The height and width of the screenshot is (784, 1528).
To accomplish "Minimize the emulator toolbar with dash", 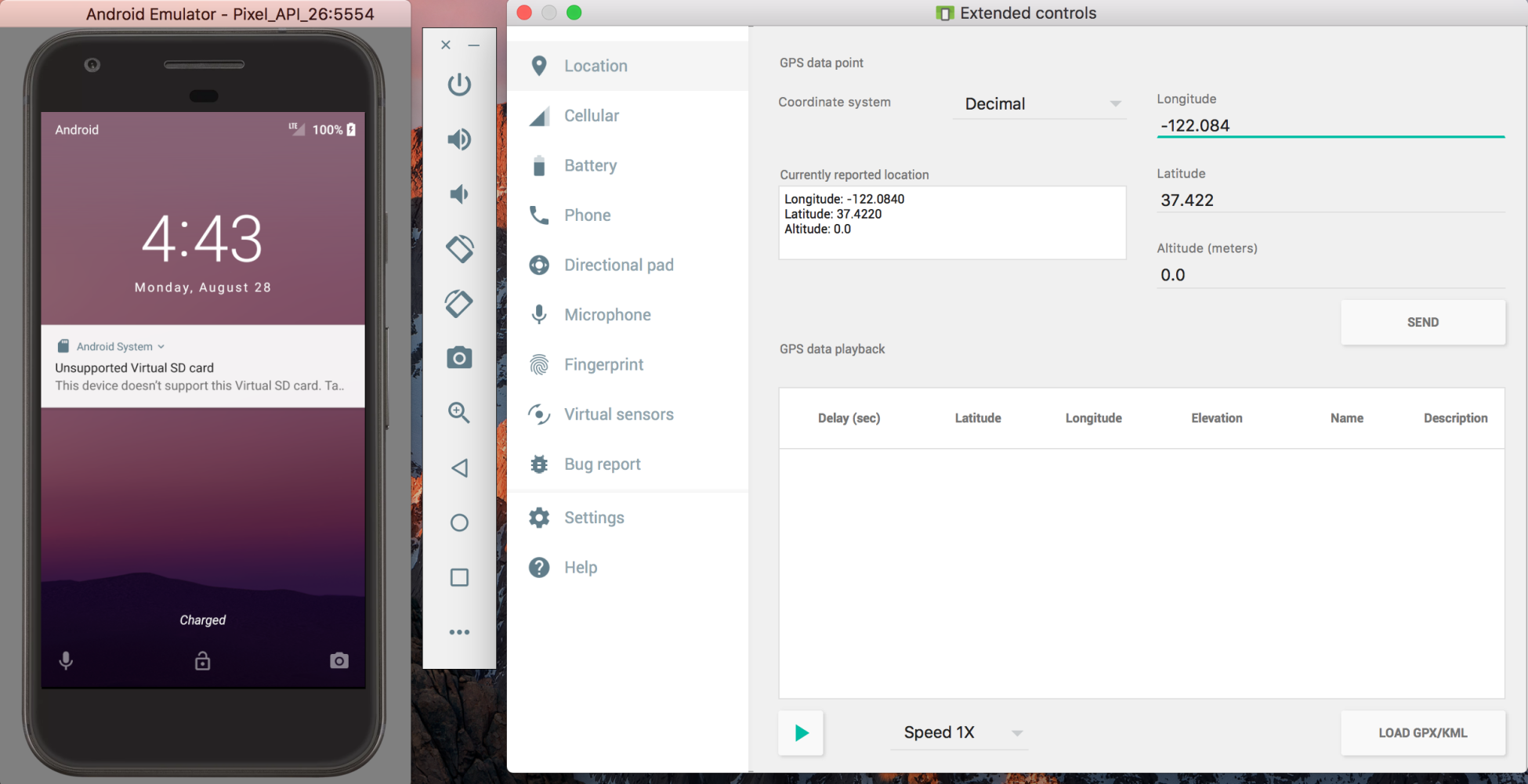I will [474, 45].
